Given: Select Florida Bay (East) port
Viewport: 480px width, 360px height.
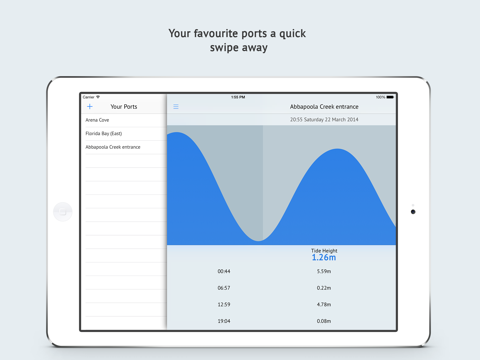Looking at the screenshot, I should [123, 134].
